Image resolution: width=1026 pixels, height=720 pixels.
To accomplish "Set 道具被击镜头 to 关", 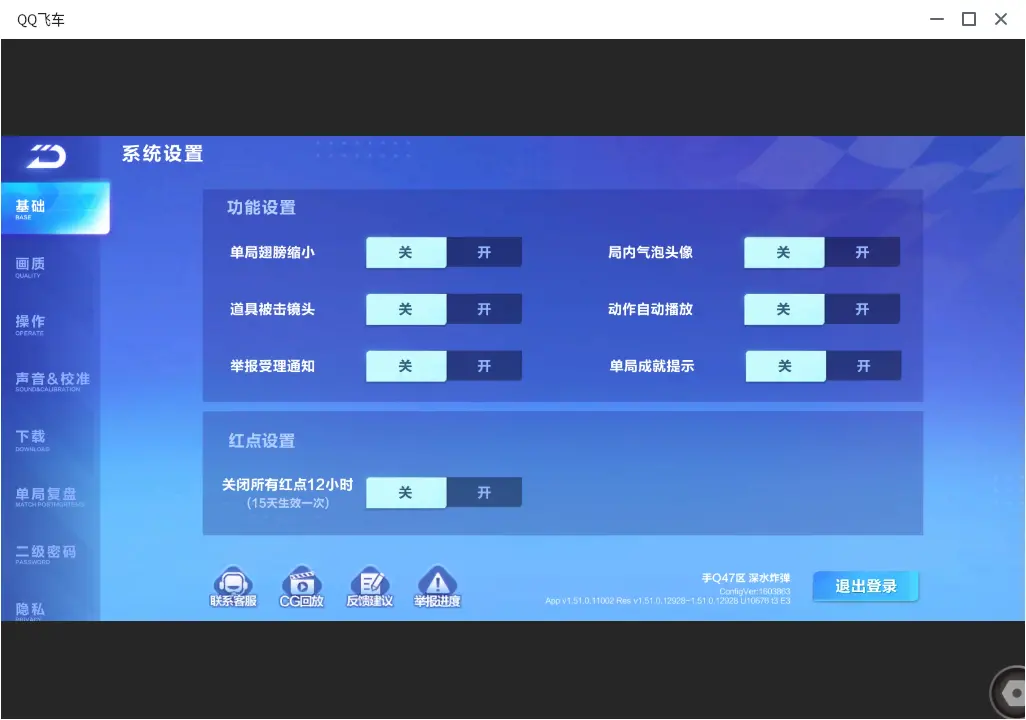I will pos(406,309).
